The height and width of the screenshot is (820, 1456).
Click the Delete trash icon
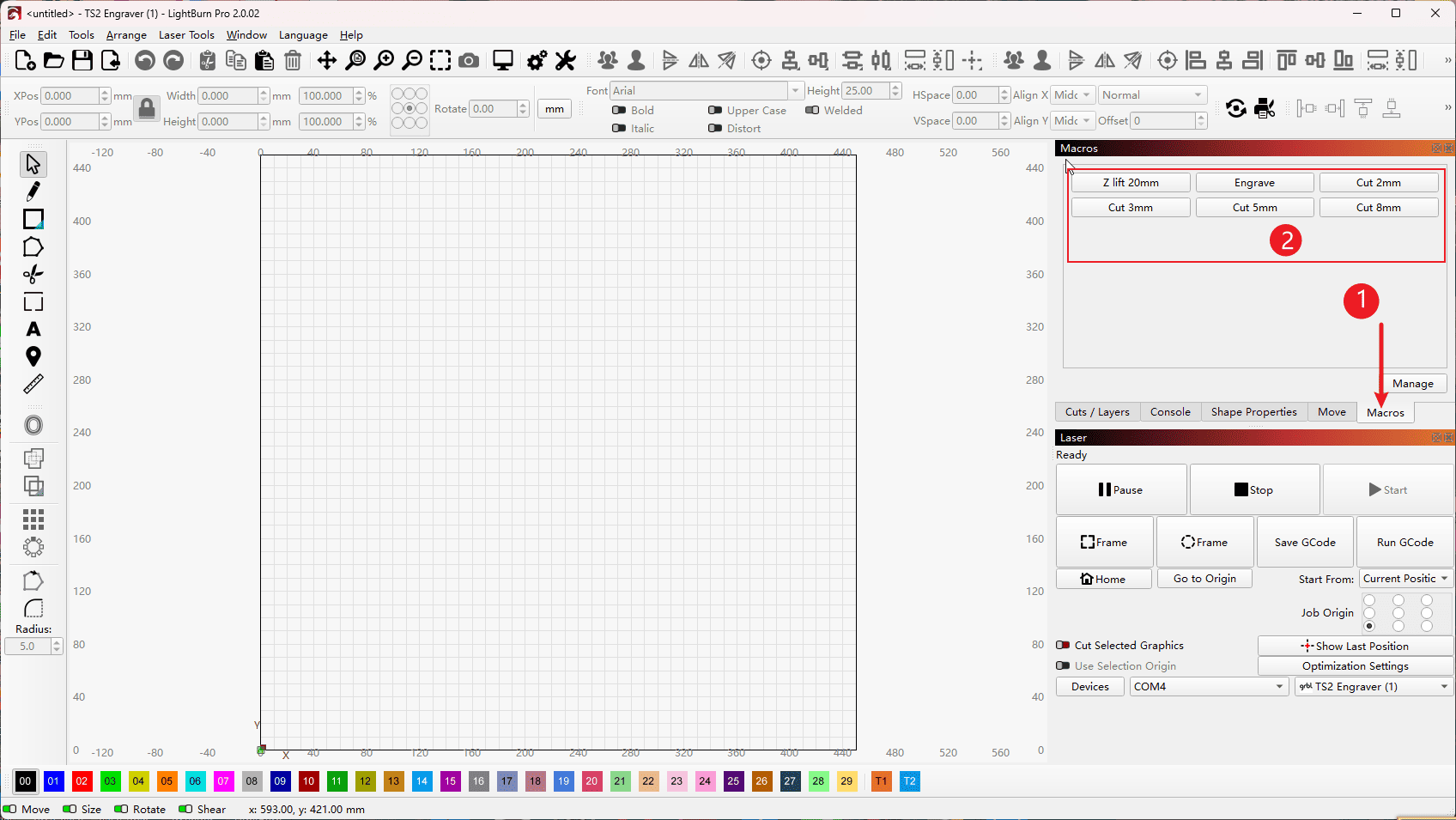pyautogui.click(x=293, y=60)
